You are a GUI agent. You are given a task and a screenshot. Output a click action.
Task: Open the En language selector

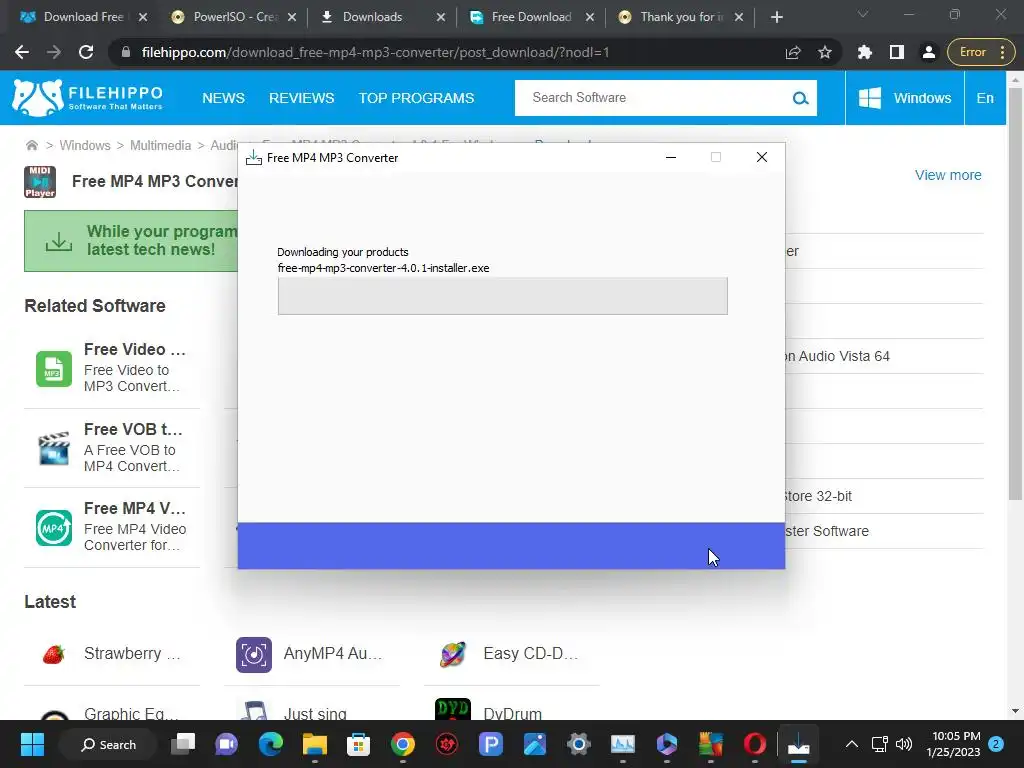[985, 98]
